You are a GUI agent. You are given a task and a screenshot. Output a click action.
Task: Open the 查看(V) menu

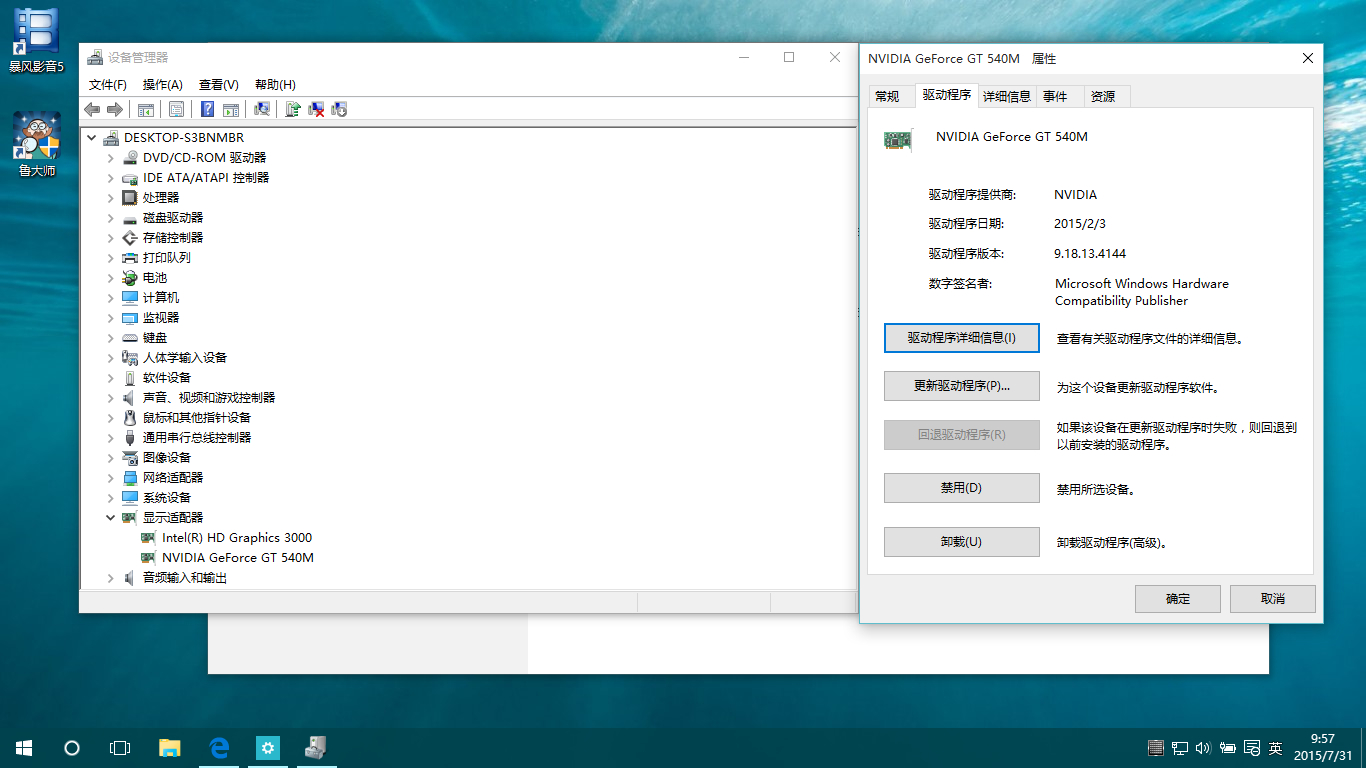click(218, 84)
